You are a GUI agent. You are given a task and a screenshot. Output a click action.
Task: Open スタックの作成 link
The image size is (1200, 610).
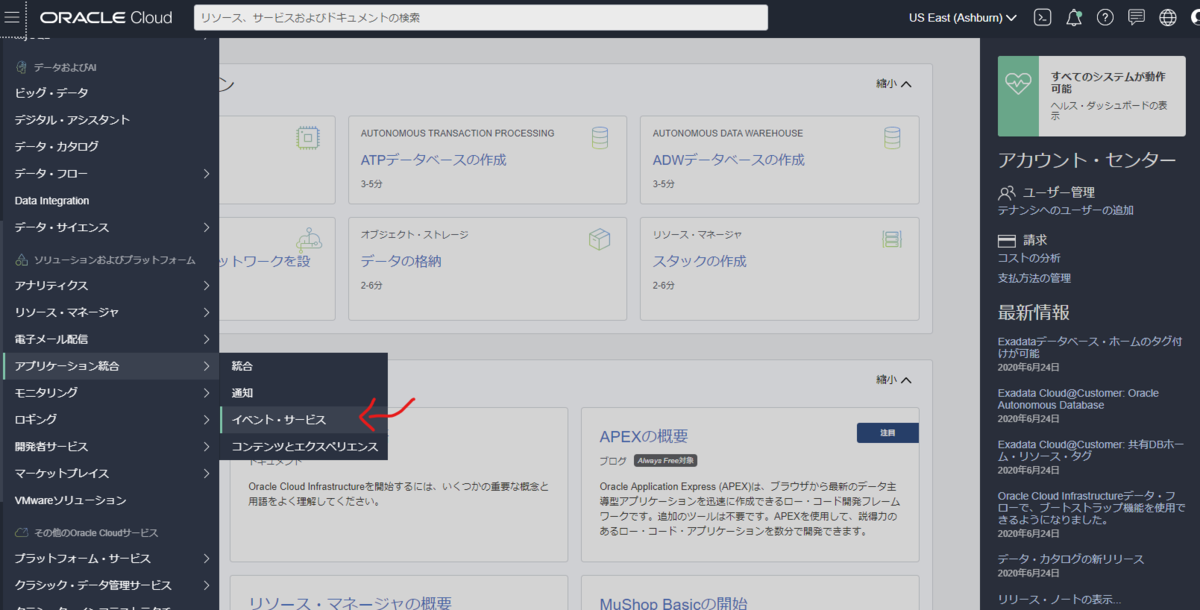pos(699,261)
